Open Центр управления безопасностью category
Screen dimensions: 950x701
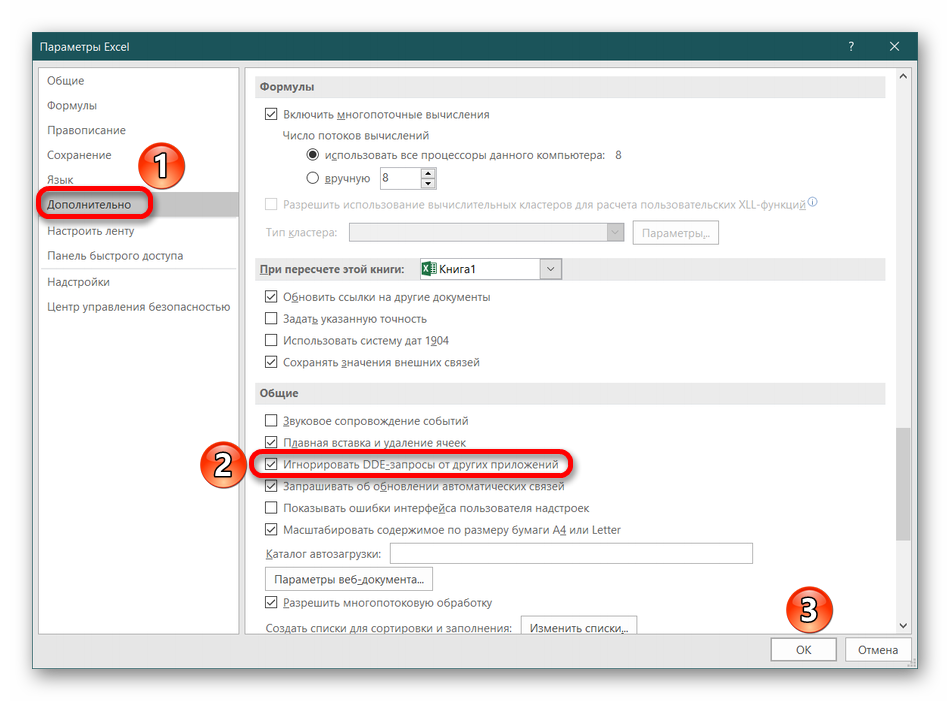pos(139,307)
